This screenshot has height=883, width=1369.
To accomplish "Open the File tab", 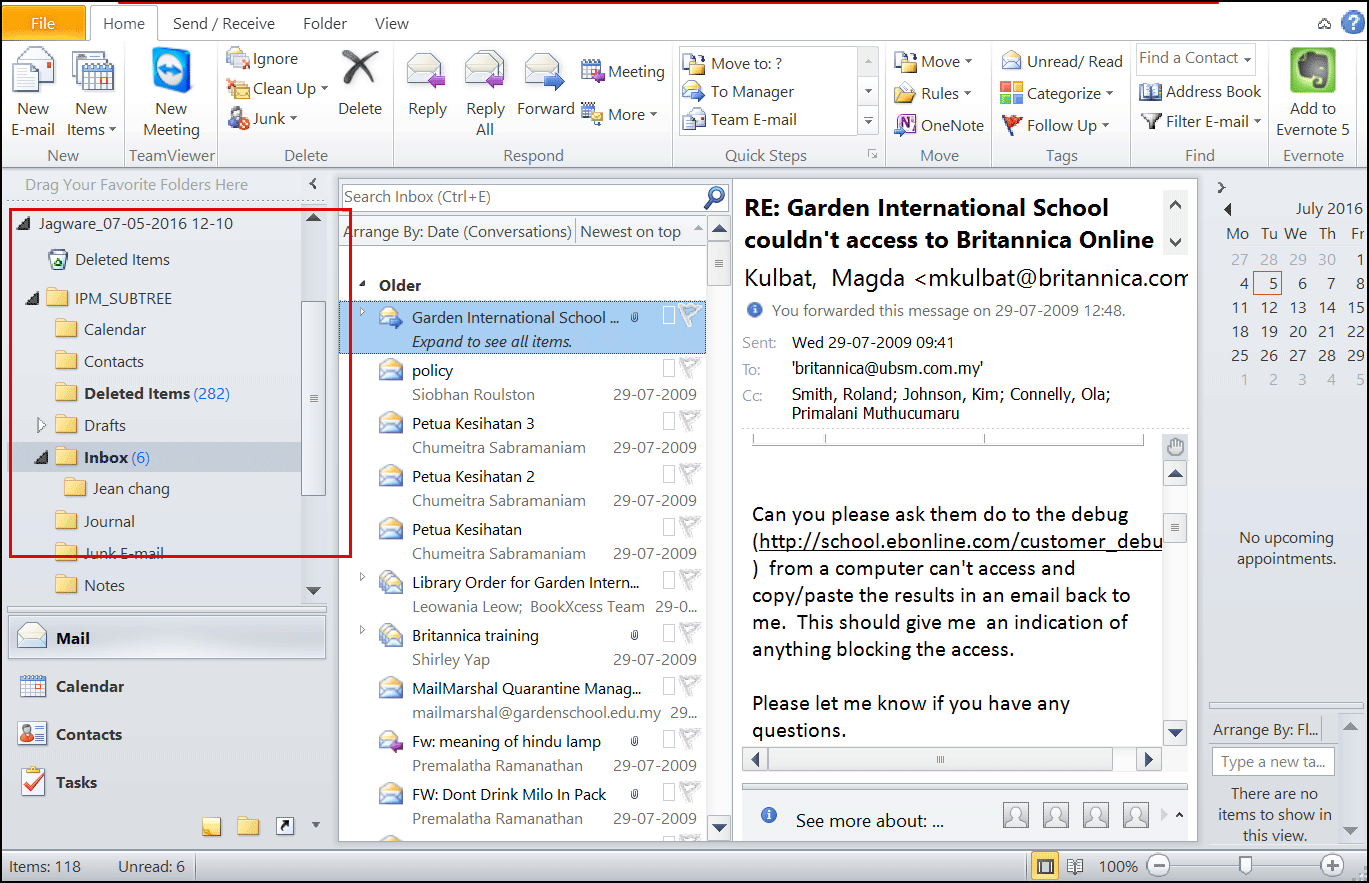I will point(43,23).
